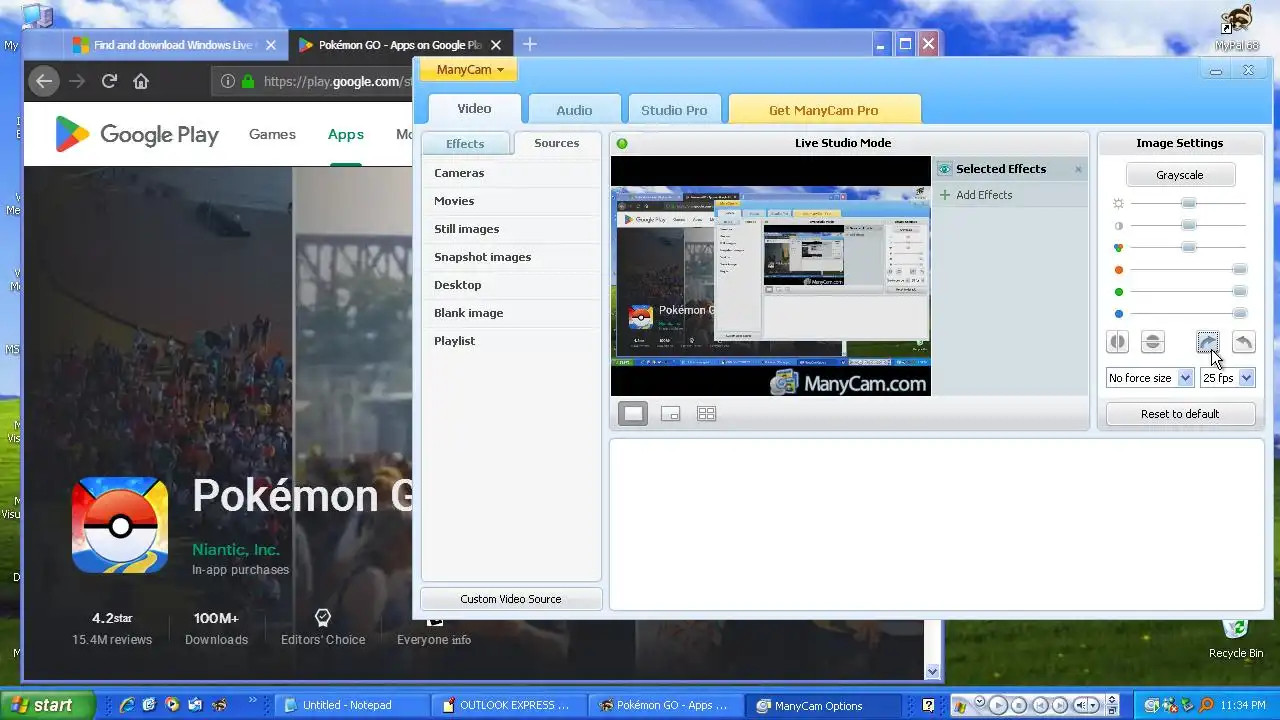This screenshot has height=720, width=1280.
Task: Reload the Google Play page
Action: point(109,81)
